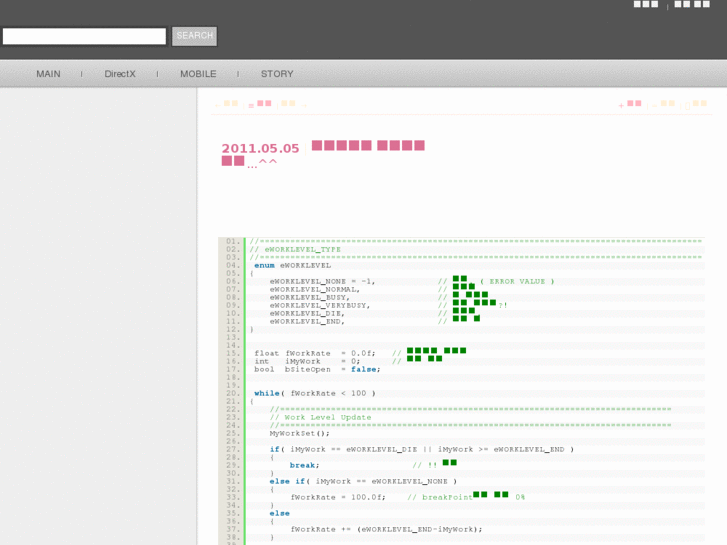Open the MAIN navigation tab
The image size is (727, 545).
(48, 74)
